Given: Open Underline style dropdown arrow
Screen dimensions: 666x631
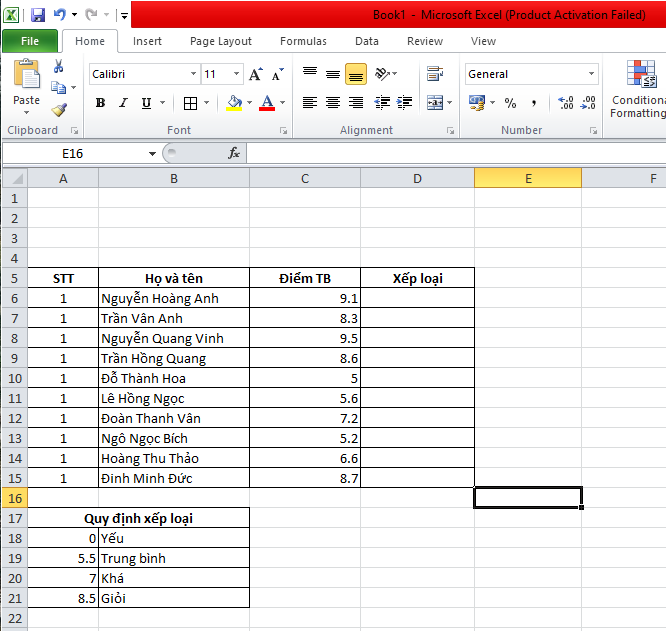Looking at the screenshot, I should 162,103.
